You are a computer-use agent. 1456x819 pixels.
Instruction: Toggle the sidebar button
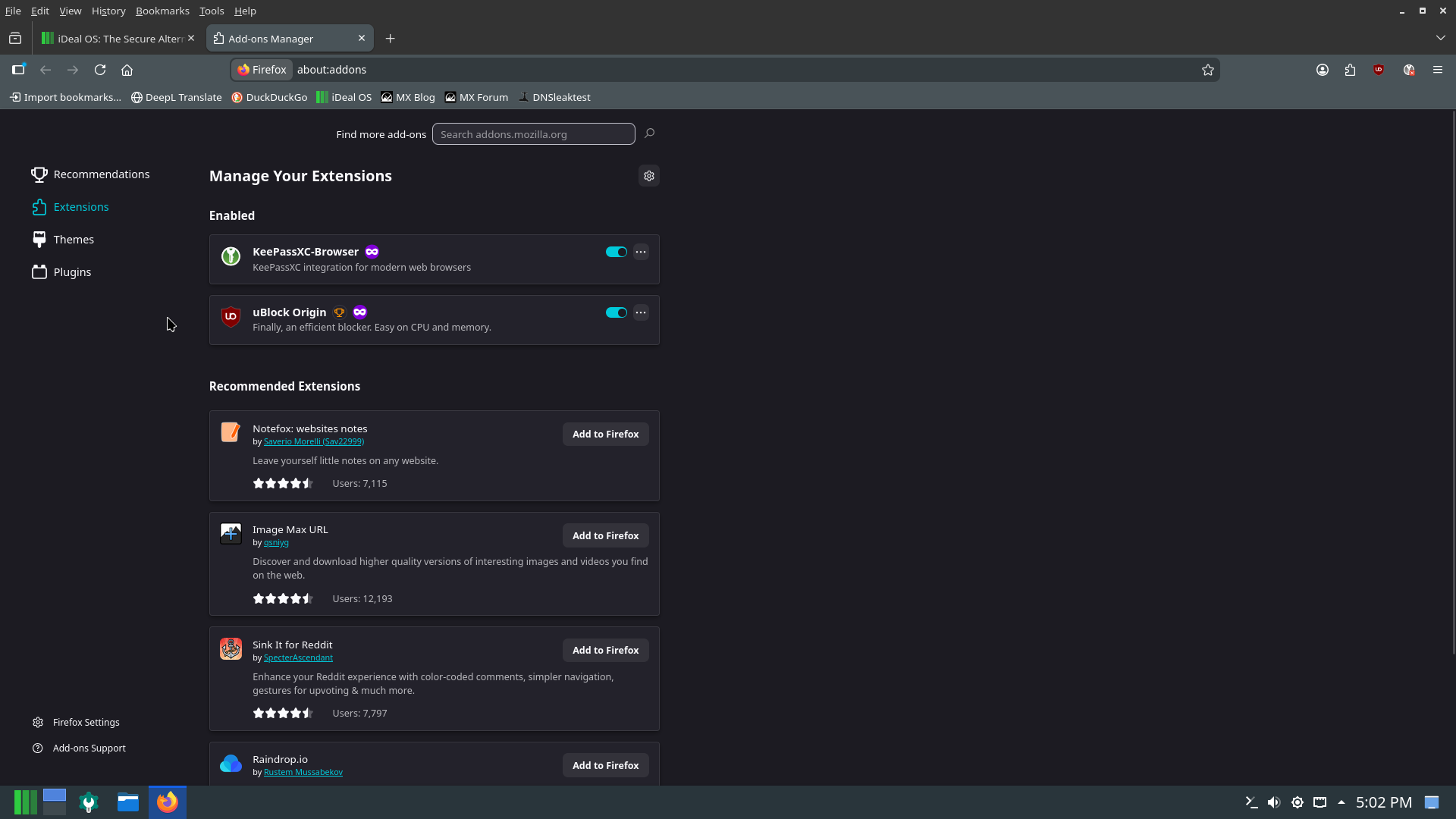tap(18, 70)
